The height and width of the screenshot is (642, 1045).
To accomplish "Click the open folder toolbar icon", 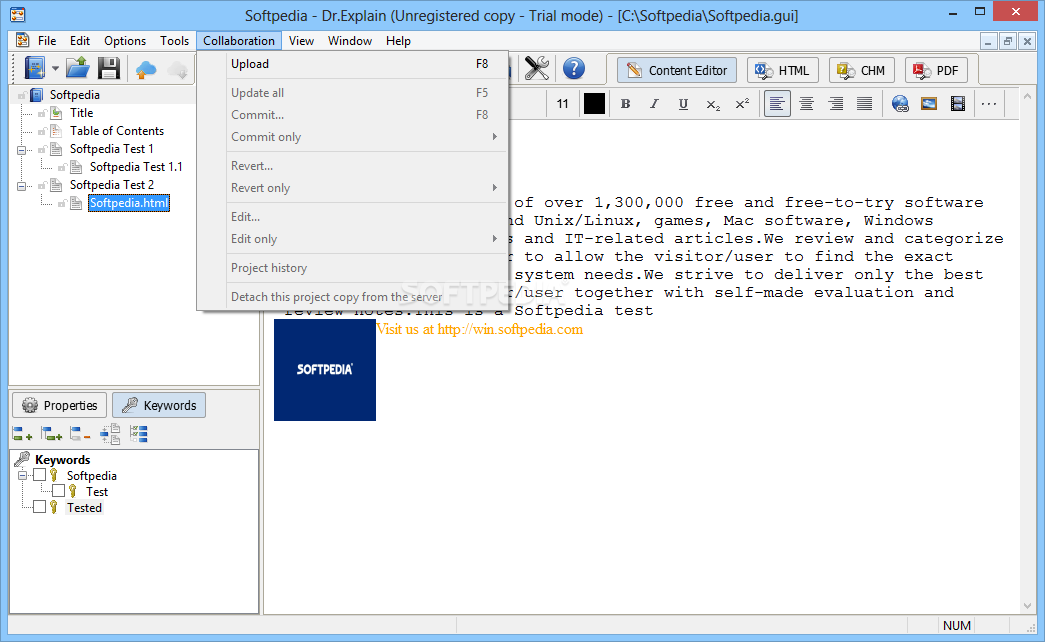I will tap(78, 69).
